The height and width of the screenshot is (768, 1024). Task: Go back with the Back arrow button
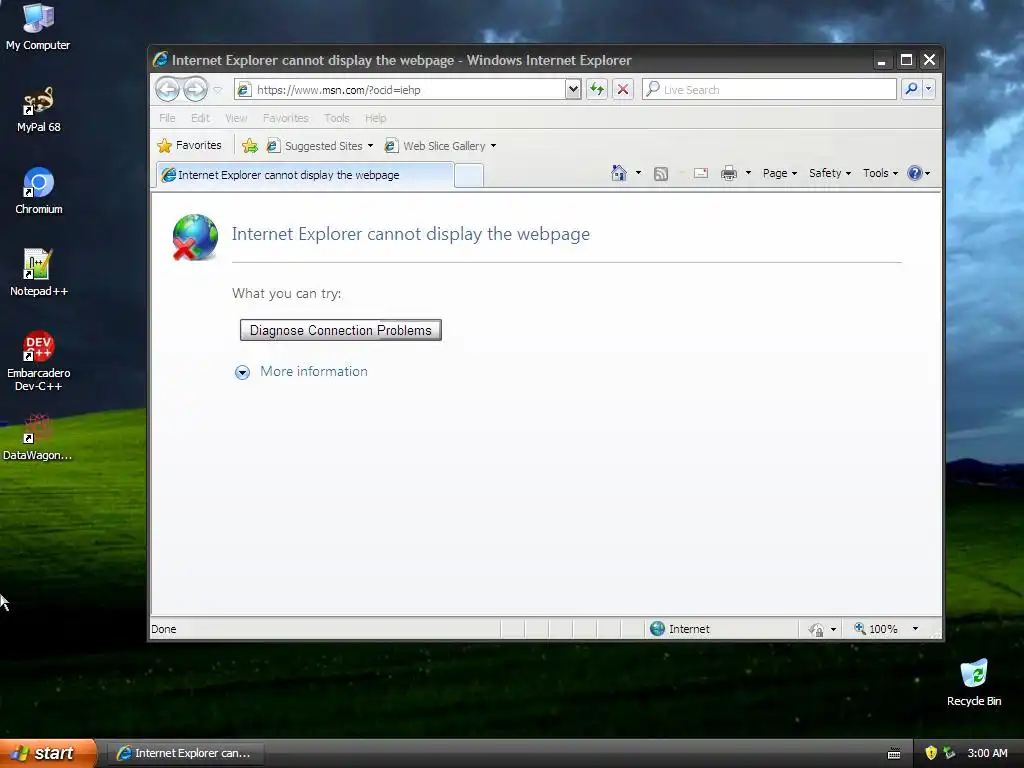(x=168, y=89)
